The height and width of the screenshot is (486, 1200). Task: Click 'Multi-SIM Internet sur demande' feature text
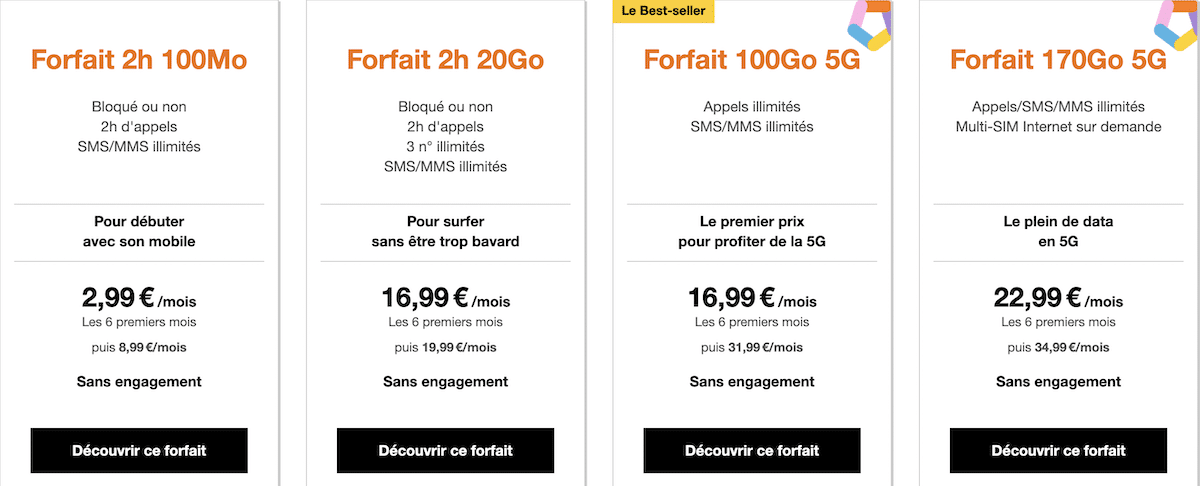1058,127
